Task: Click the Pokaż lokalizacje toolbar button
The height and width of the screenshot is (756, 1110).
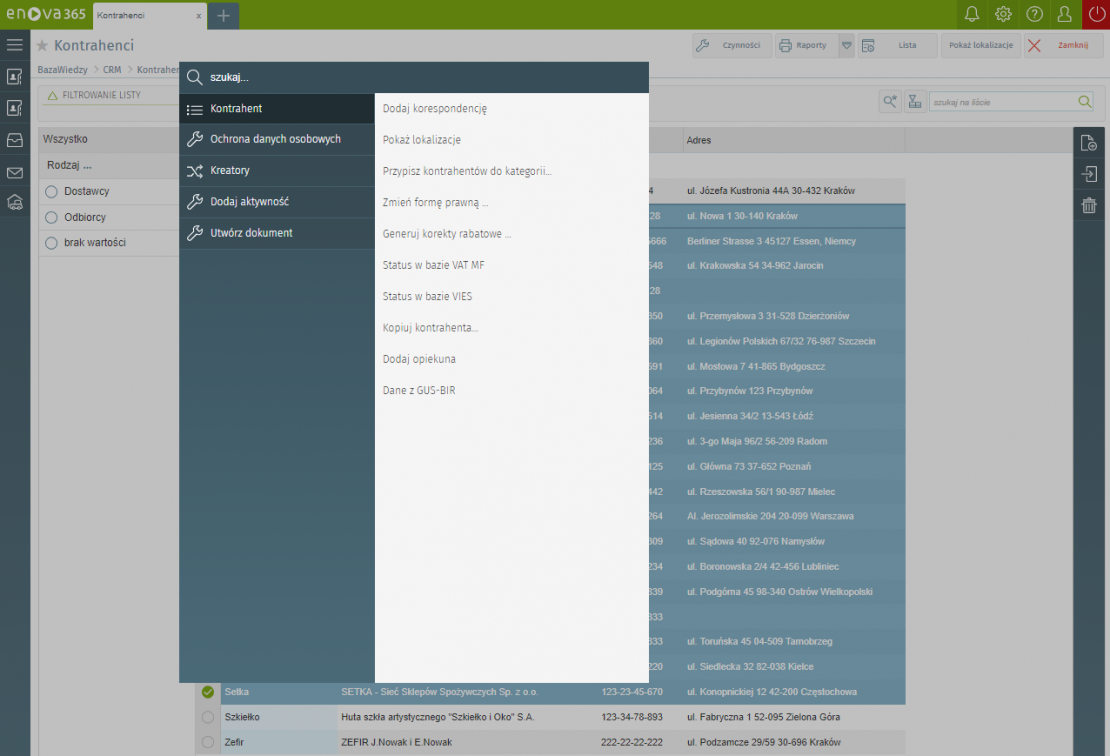Action: tap(981, 45)
